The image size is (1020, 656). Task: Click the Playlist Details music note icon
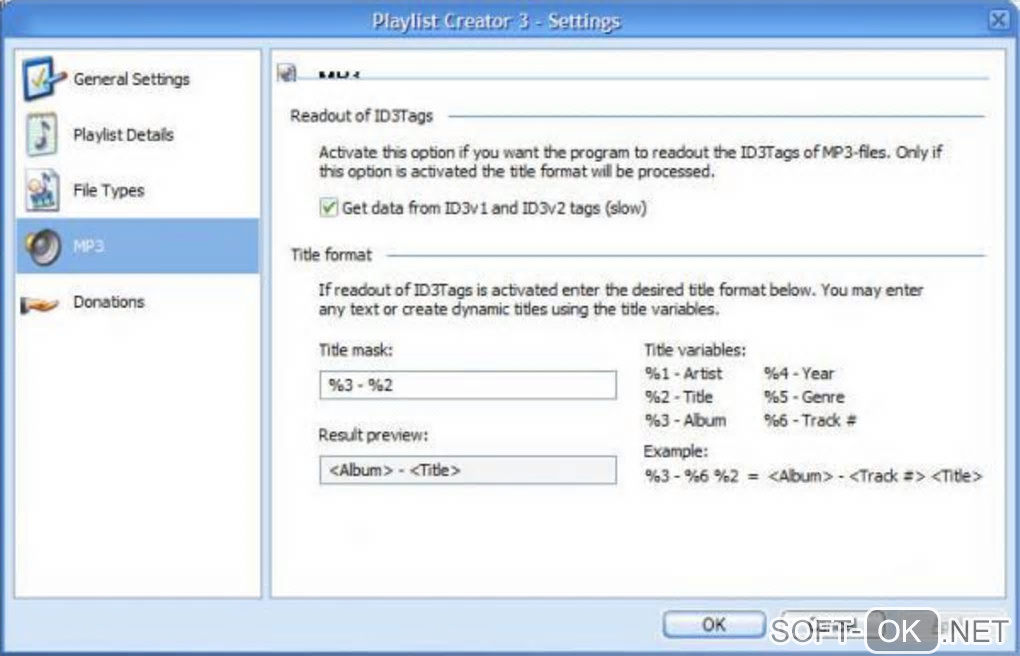(x=42, y=134)
